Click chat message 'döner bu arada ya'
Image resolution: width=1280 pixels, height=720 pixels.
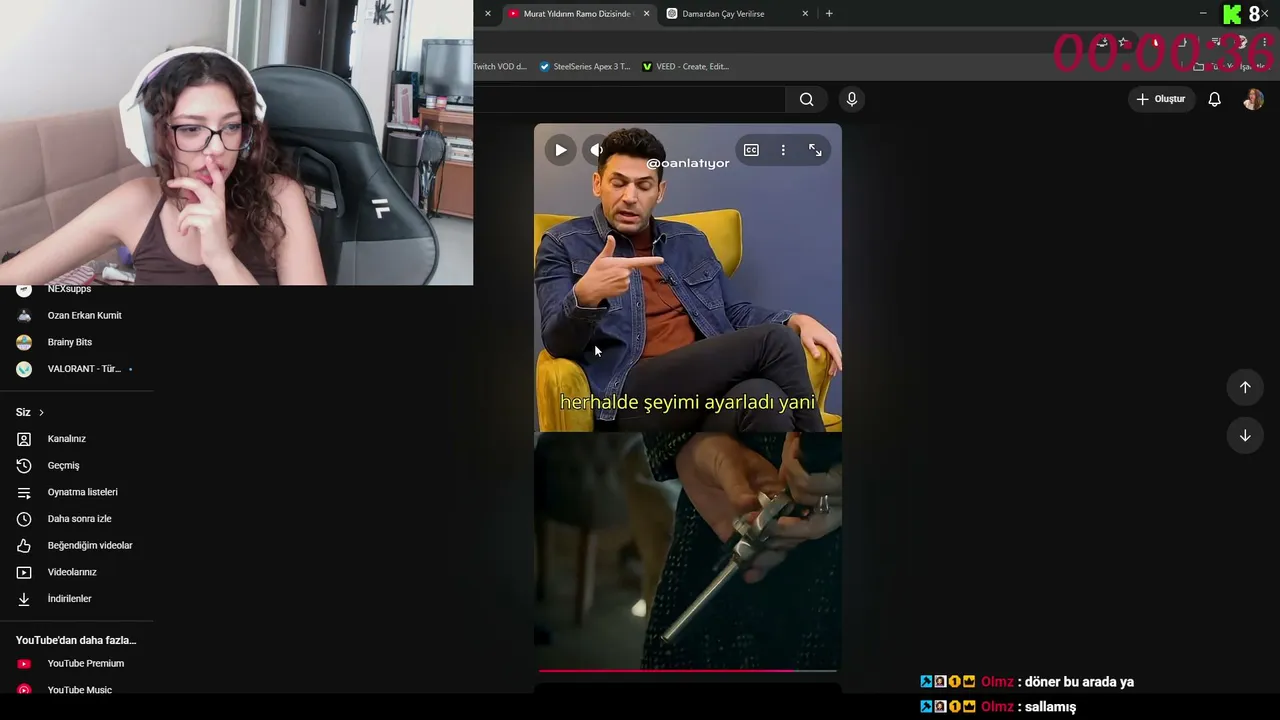click(x=1079, y=682)
